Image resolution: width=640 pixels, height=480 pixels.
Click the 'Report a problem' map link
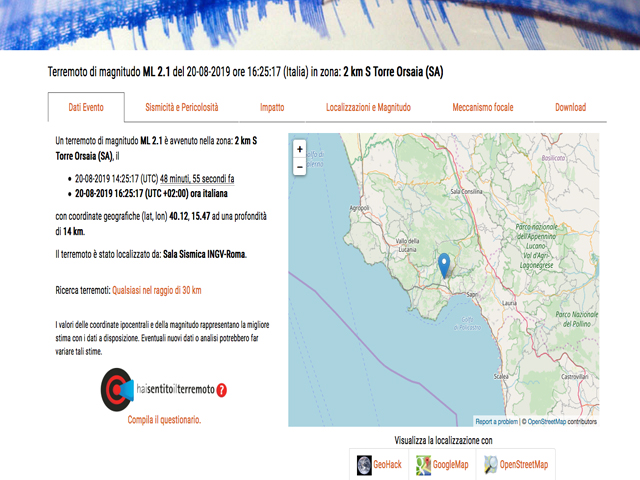(x=496, y=422)
